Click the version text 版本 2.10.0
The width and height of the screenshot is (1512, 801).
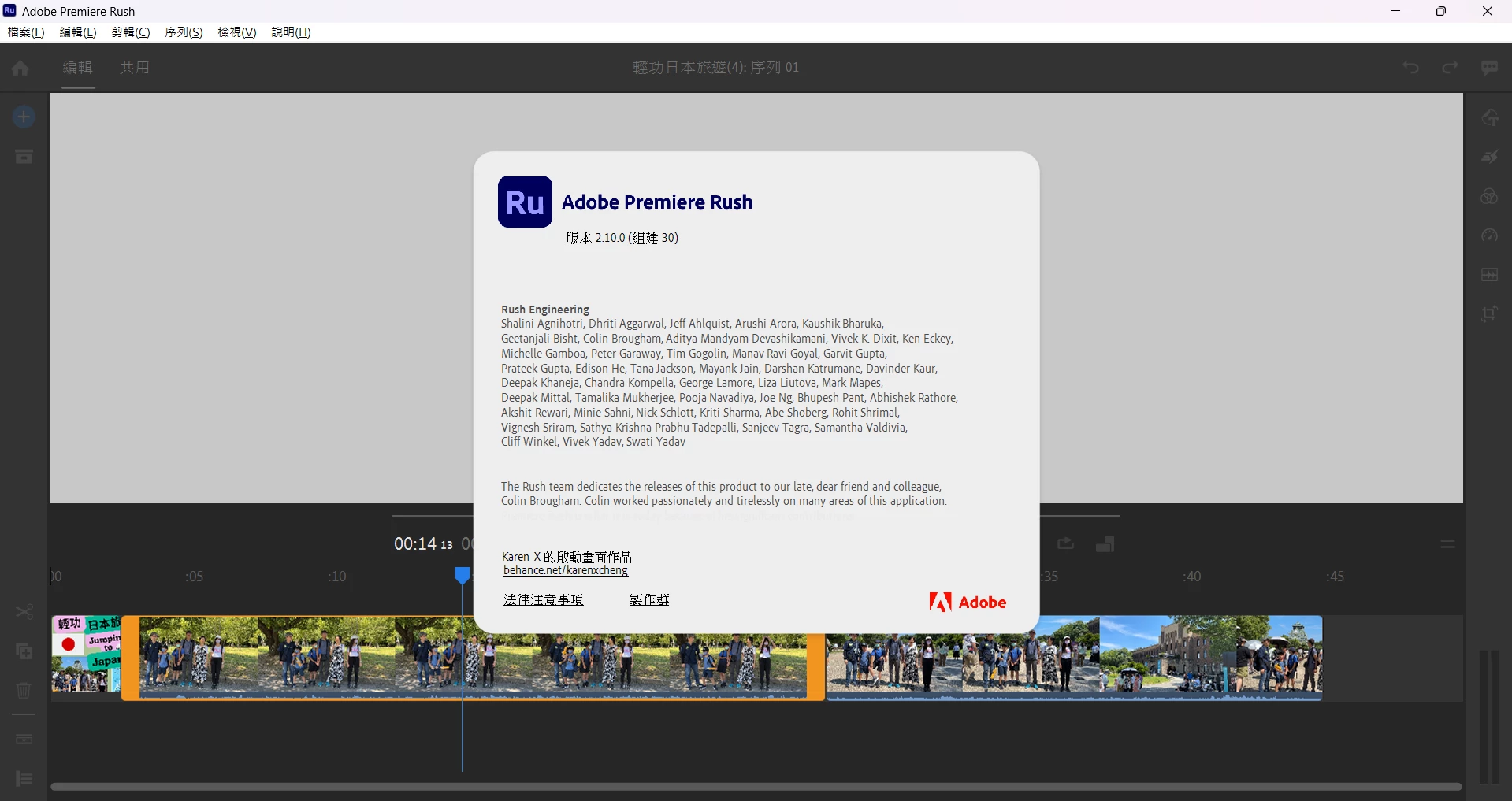click(x=622, y=238)
